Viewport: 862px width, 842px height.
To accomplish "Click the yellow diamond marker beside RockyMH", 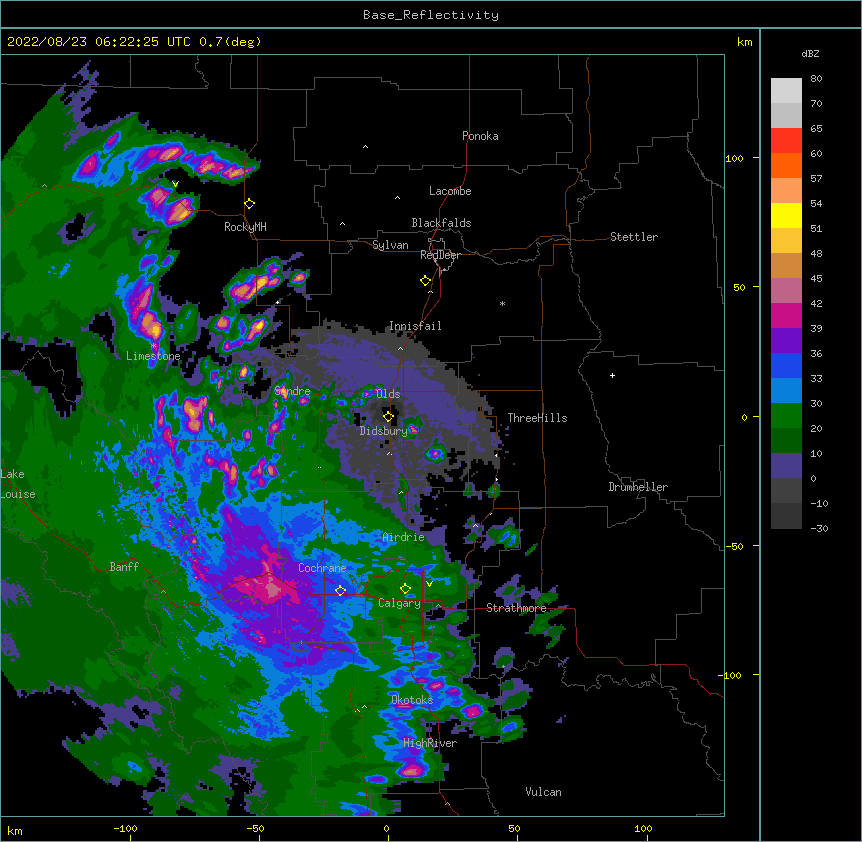I will (x=250, y=204).
